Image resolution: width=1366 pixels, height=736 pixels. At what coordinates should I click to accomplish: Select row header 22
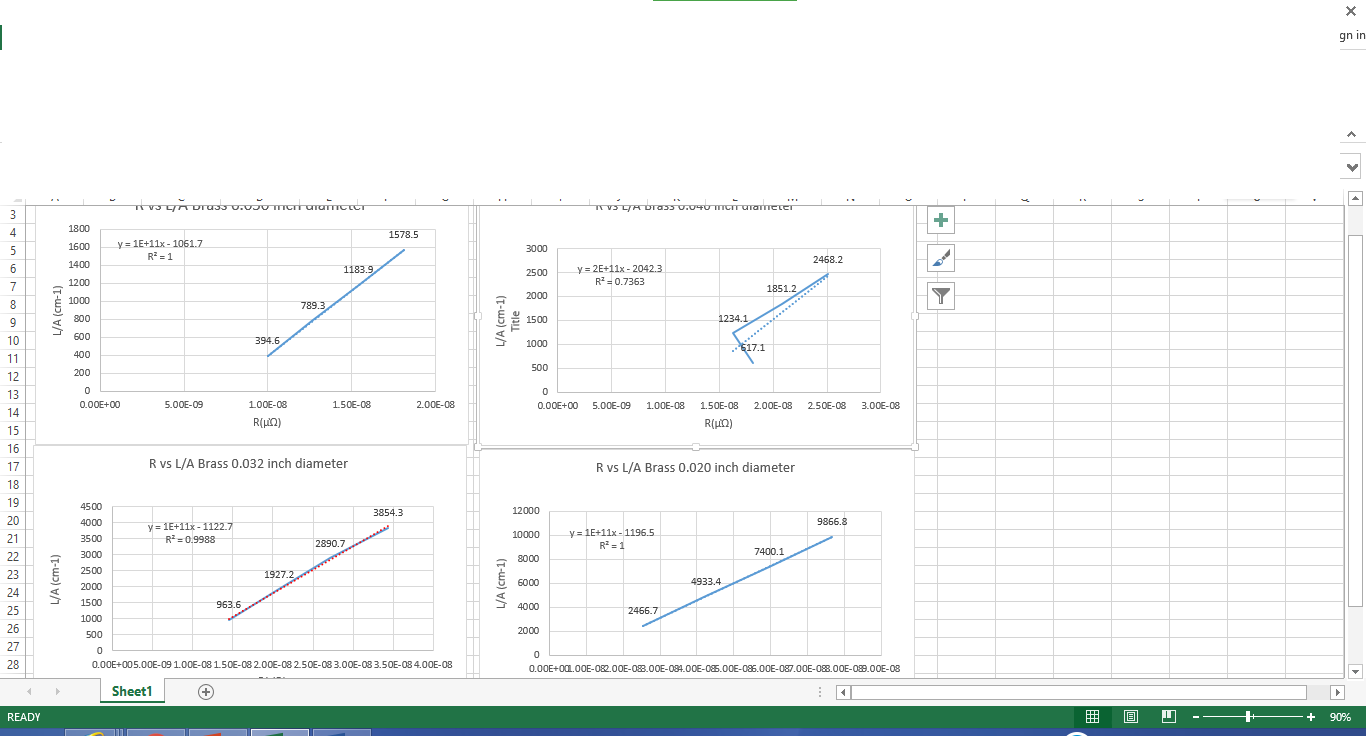13,557
